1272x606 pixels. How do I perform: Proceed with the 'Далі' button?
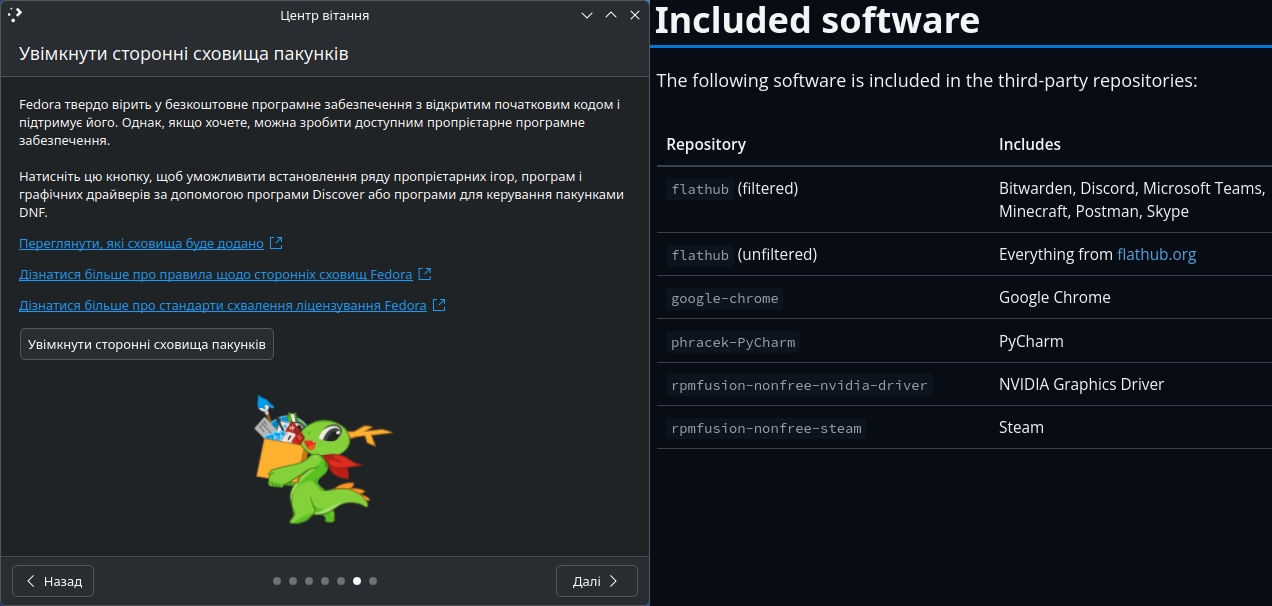(596, 581)
